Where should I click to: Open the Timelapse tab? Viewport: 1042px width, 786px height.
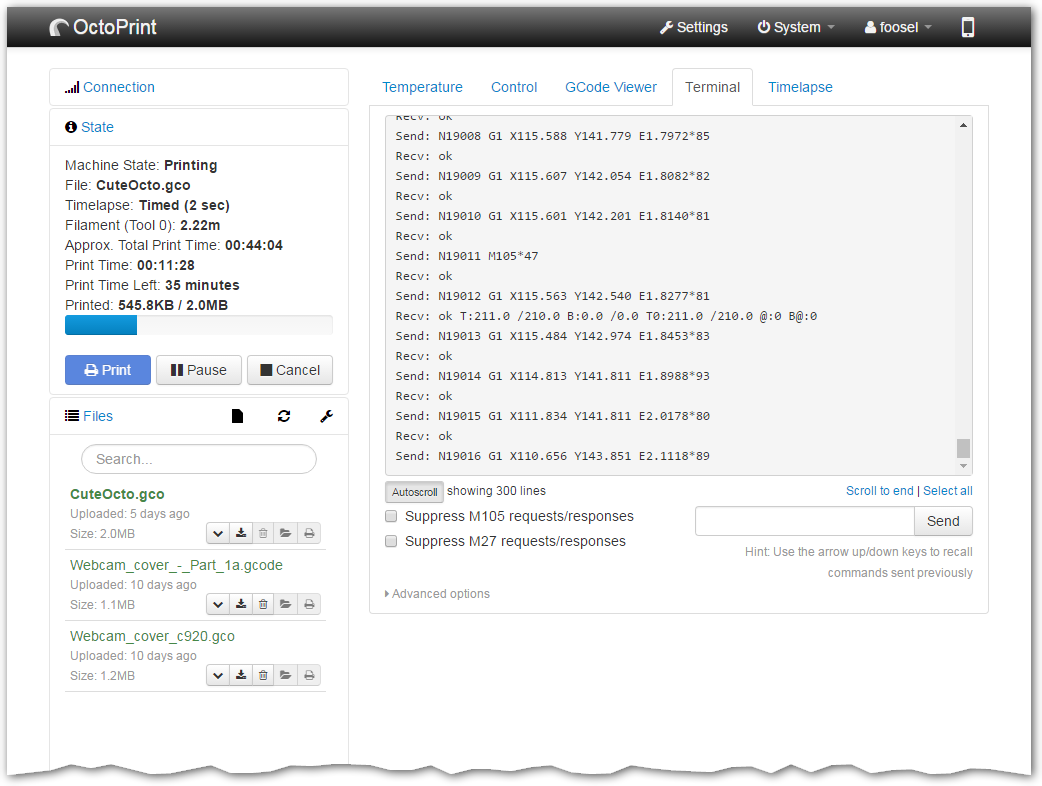(800, 87)
